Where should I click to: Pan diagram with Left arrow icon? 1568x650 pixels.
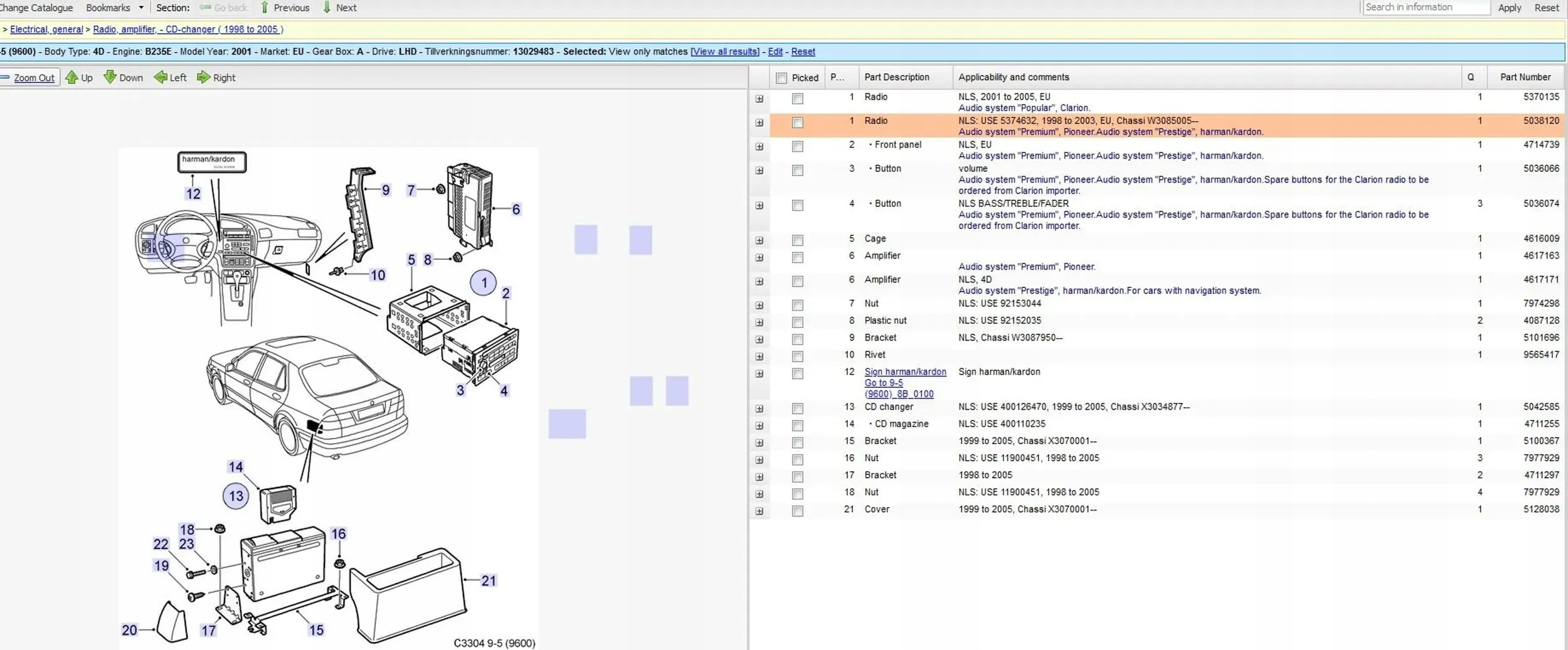(161, 77)
